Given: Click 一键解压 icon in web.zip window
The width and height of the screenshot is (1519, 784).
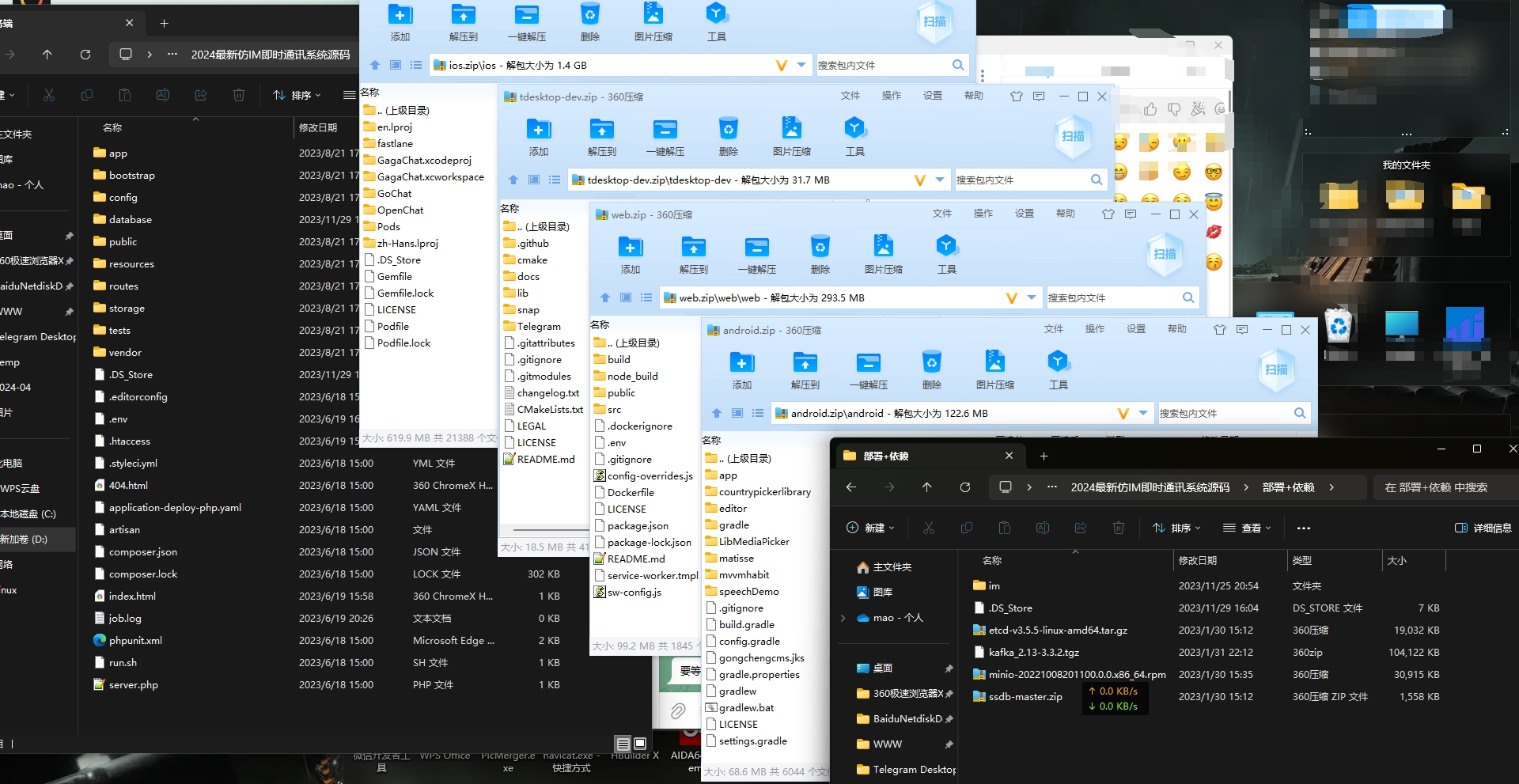Looking at the screenshot, I should coord(756,248).
